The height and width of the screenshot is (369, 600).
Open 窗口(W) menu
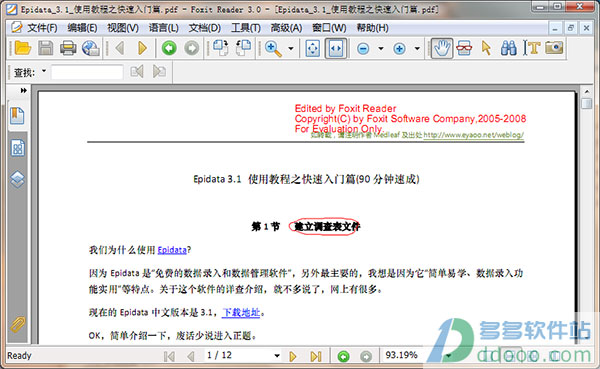point(329,28)
